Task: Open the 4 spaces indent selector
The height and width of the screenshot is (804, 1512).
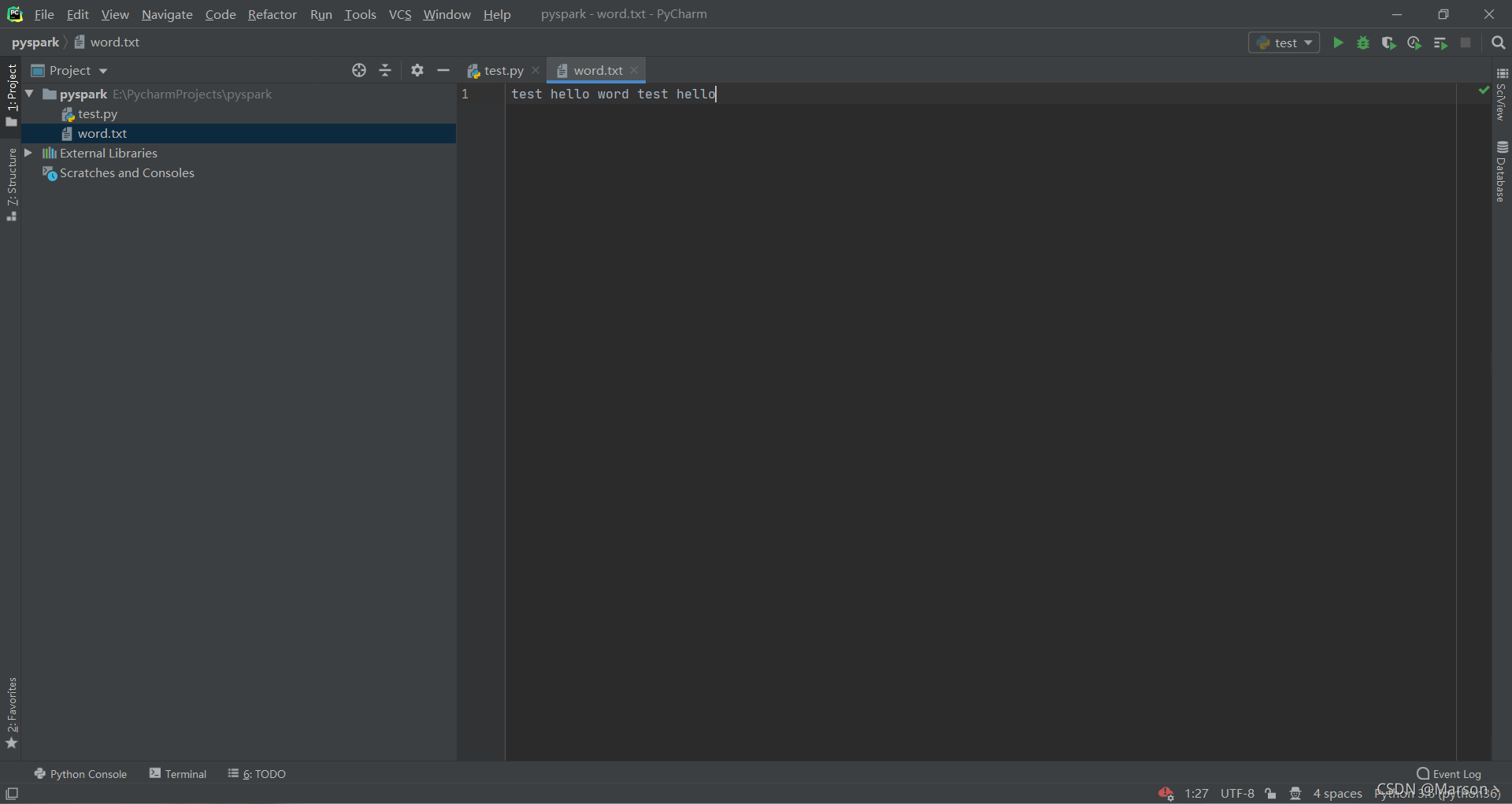Action: (x=1337, y=793)
